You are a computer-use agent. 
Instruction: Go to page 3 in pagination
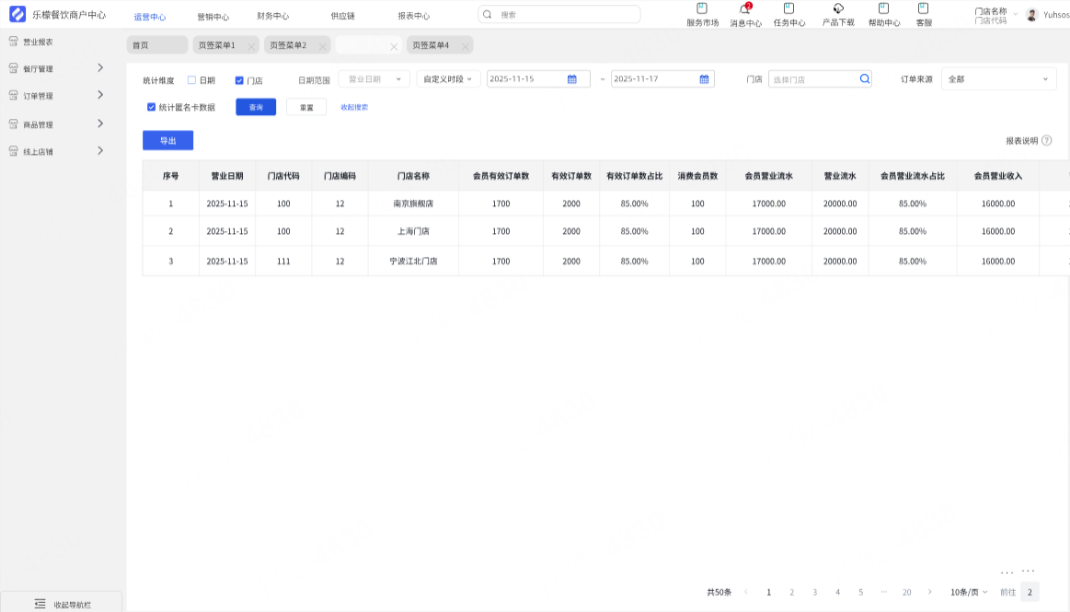(x=815, y=592)
